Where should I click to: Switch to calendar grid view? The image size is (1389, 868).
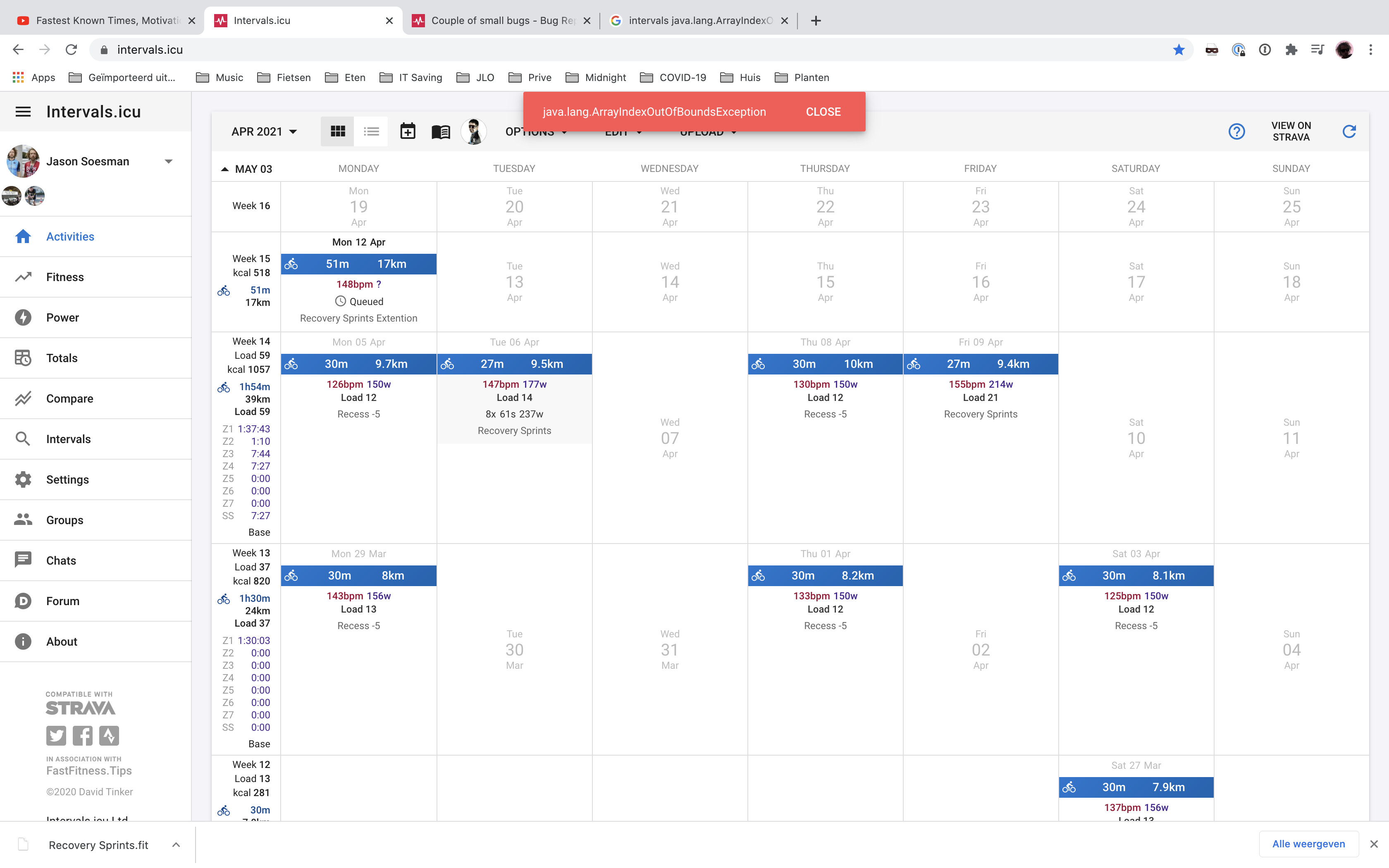337,131
